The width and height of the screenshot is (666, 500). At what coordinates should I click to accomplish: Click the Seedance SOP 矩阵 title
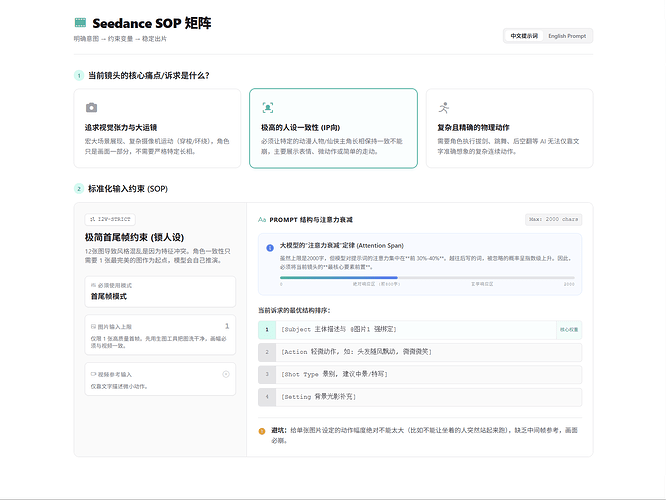pyautogui.click(x=152, y=23)
